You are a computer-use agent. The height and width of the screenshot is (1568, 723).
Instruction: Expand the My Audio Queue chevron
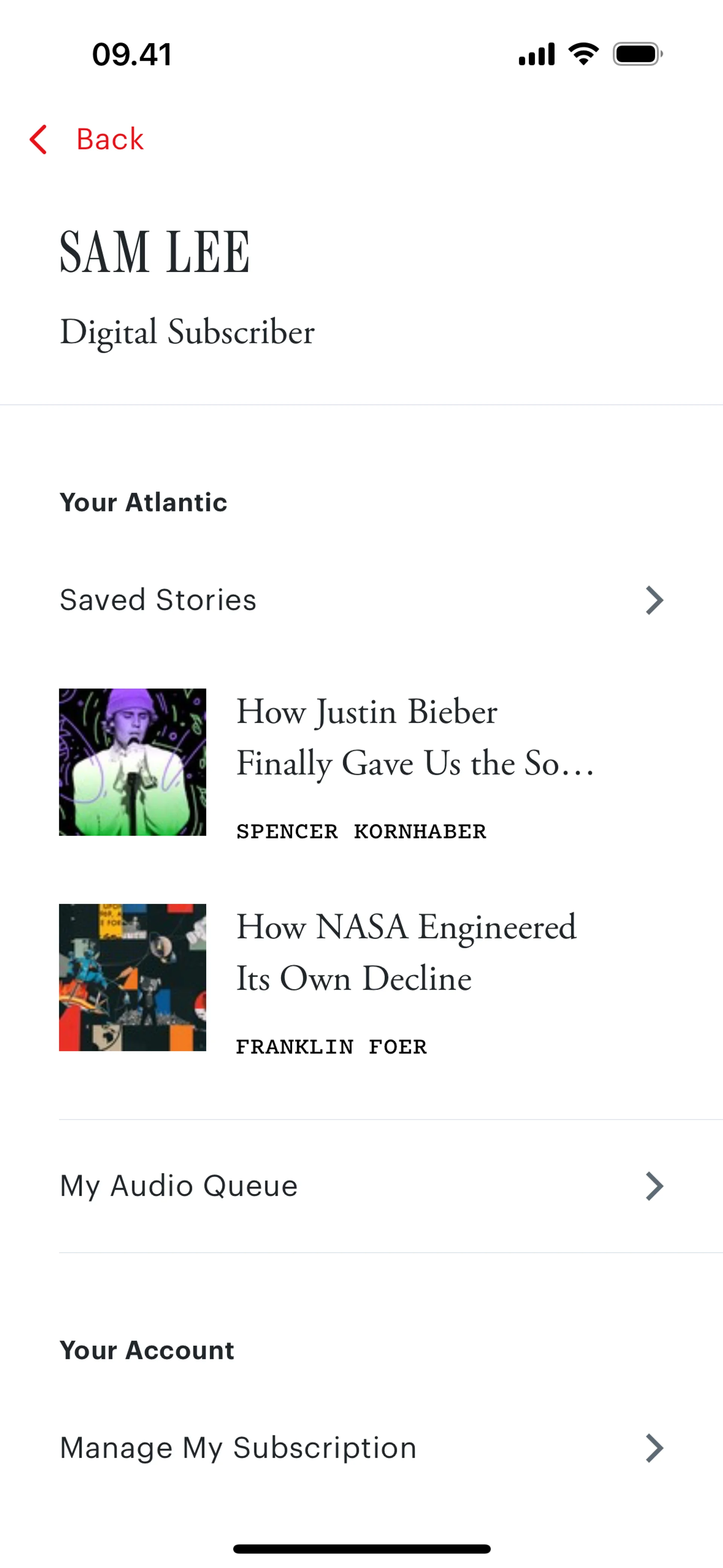click(654, 1186)
